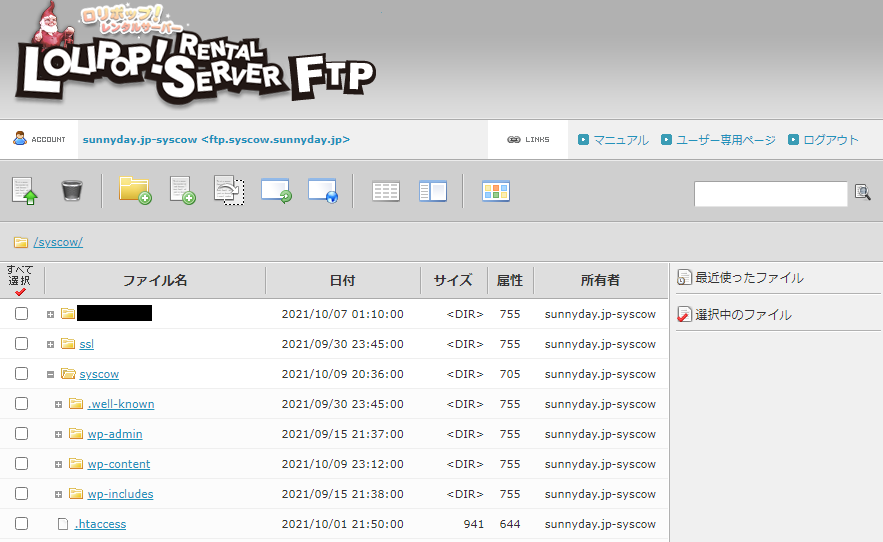Switch to the thumbnail view icon
Screen dimensions: 883x542
point(496,191)
